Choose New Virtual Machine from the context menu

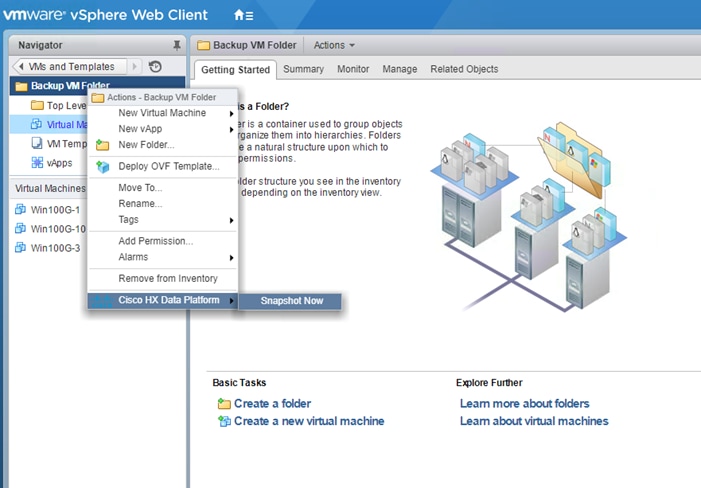pyautogui.click(x=163, y=113)
